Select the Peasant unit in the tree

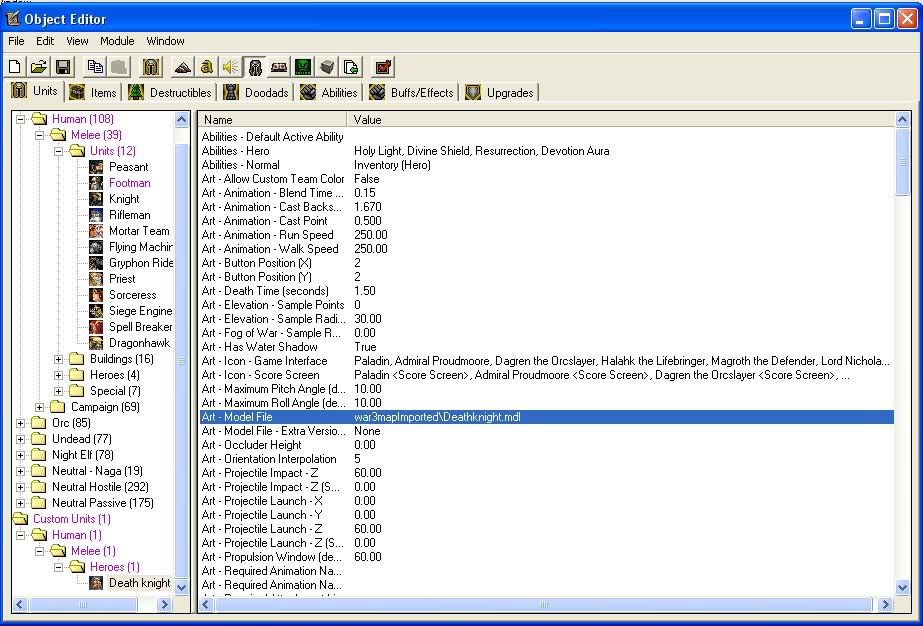click(128, 167)
